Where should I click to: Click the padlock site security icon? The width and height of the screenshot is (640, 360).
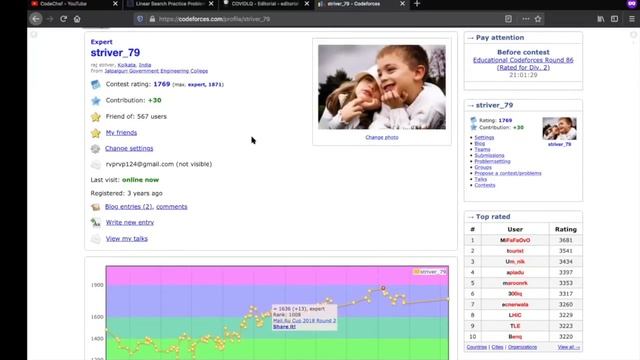[x=152, y=19]
